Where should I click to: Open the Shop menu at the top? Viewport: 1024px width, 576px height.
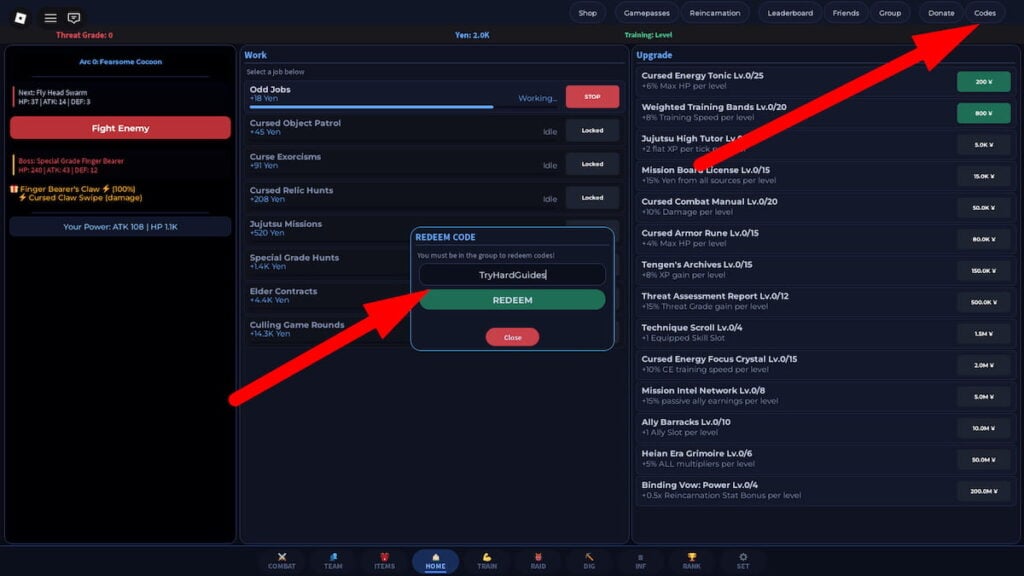[x=587, y=13]
